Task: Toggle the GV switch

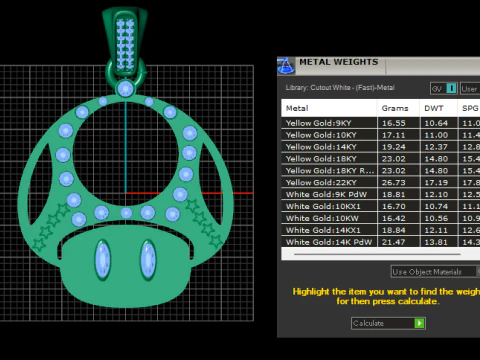Action: [444, 89]
